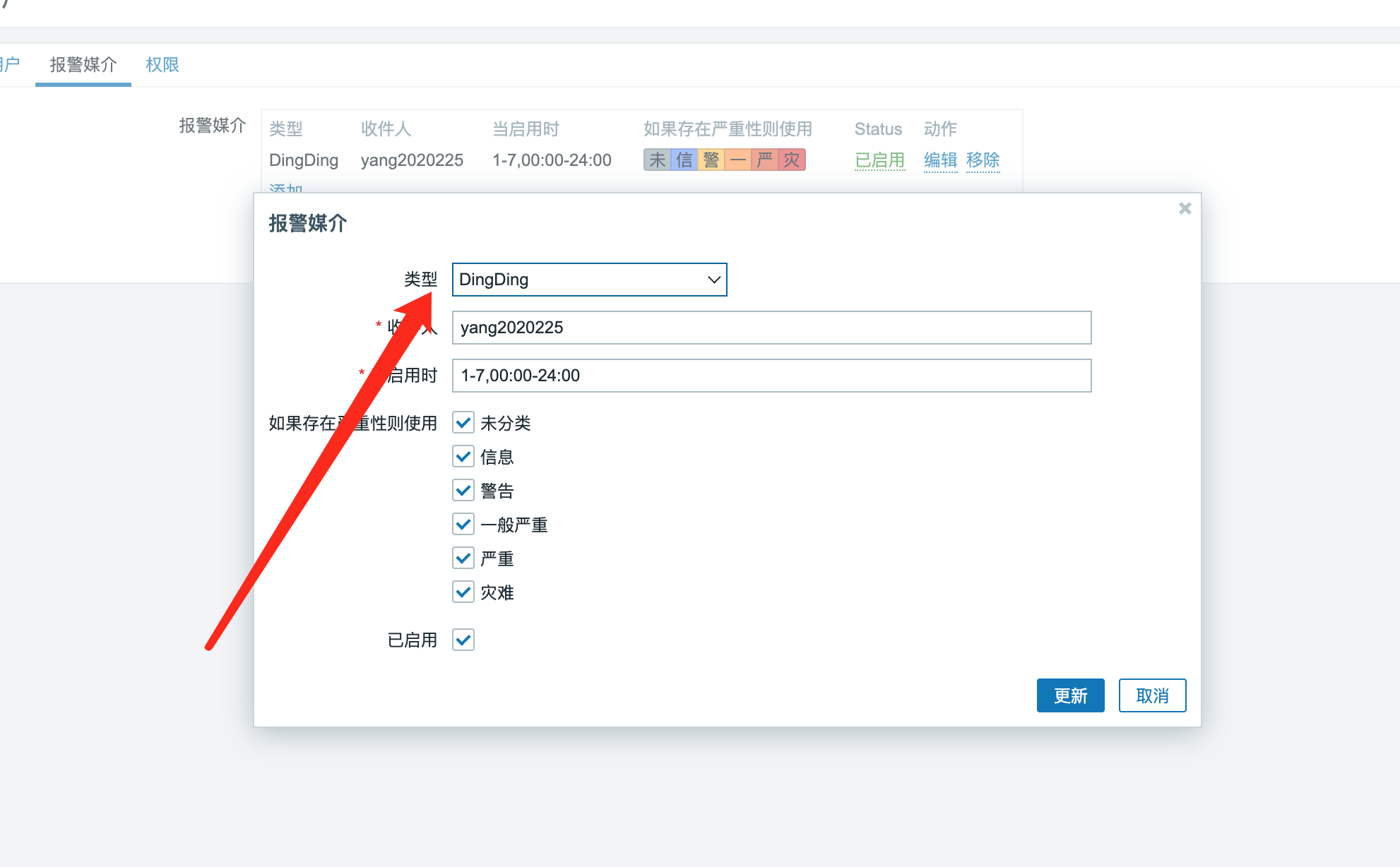Uncheck the 警告 severity checkbox

463,491
